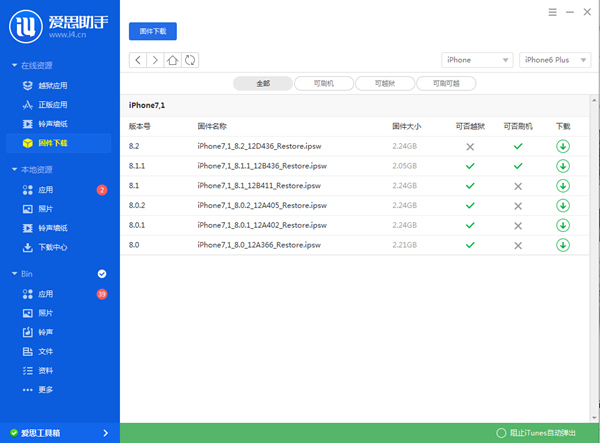Click the forward navigation arrow
The image size is (600, 443).
(x=155, y=60)
